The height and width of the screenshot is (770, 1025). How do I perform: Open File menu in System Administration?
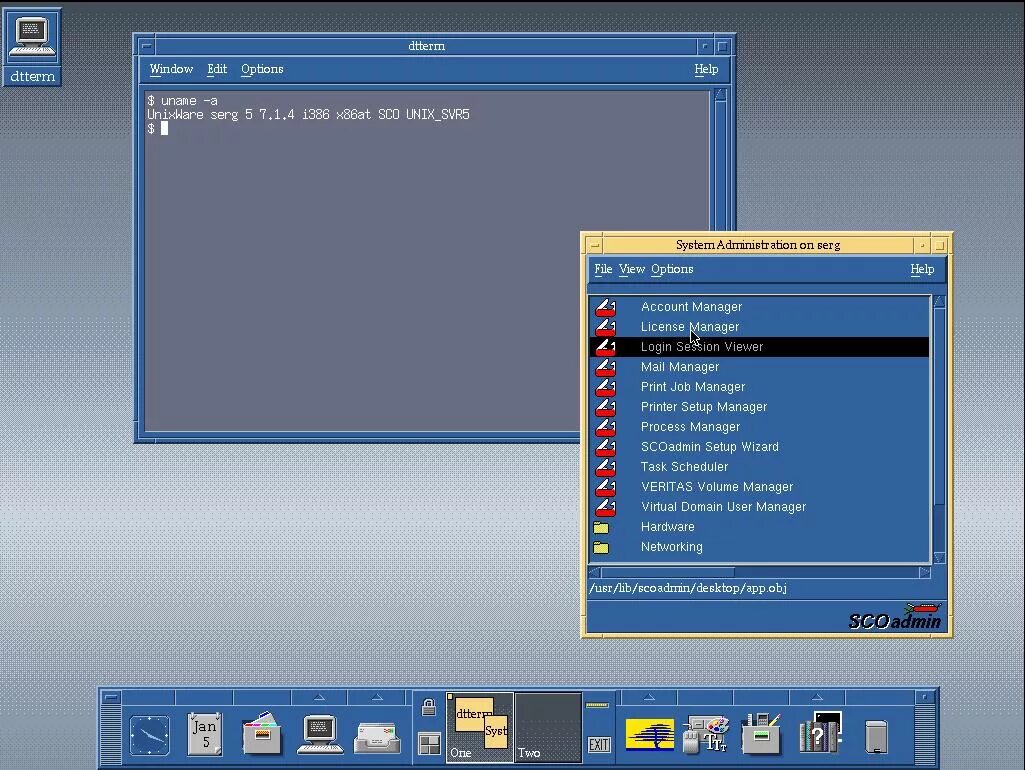tap(603, 269)
